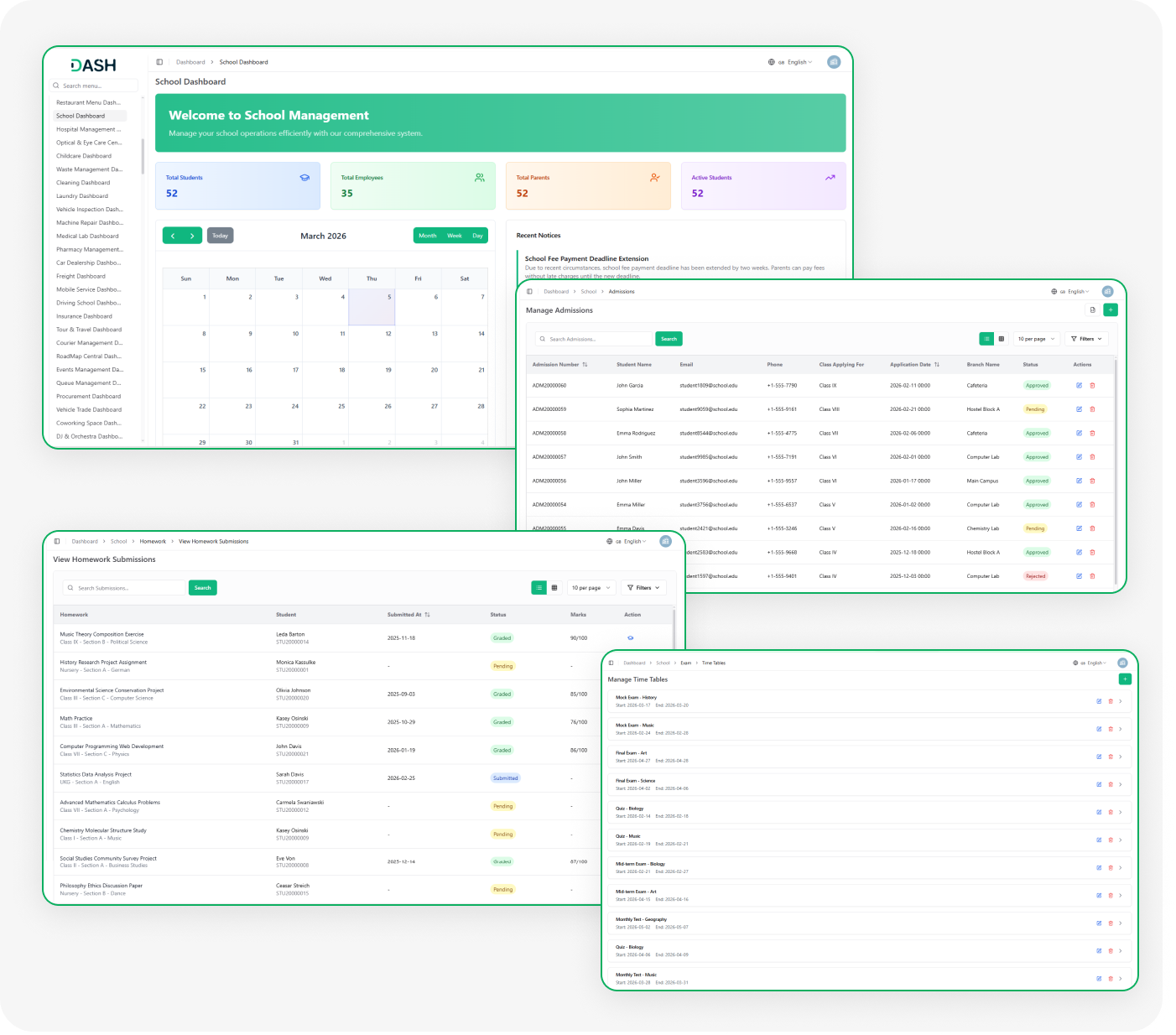This screenshot has width=1176, height=1035.
Task: Collapse the sidebar in the School Dashboard window
Action: (159, 62)
